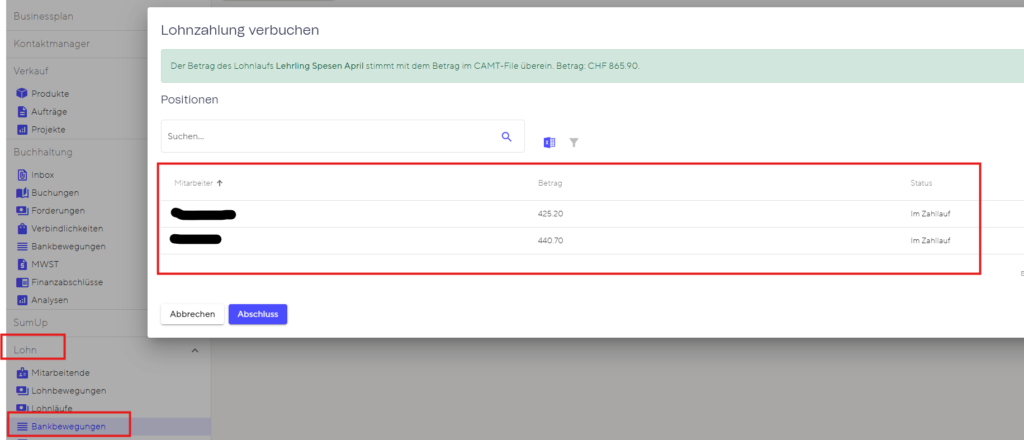Screen dimensions: 1024x440
Task: Click the search magnifier icon
Action: [506, 136]
